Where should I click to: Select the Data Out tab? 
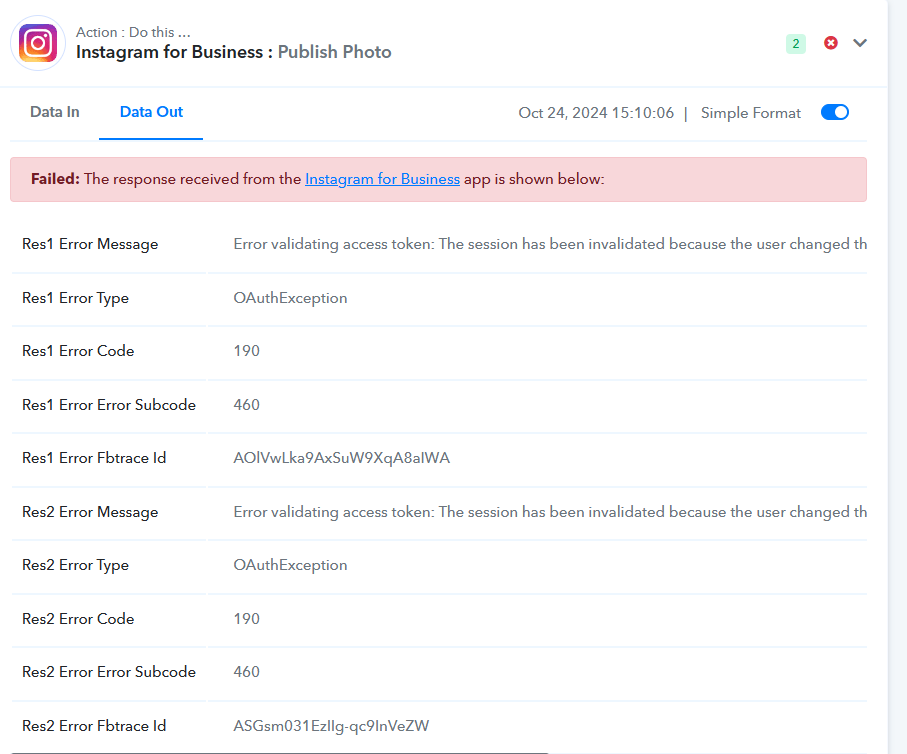(x=151, y=112)
